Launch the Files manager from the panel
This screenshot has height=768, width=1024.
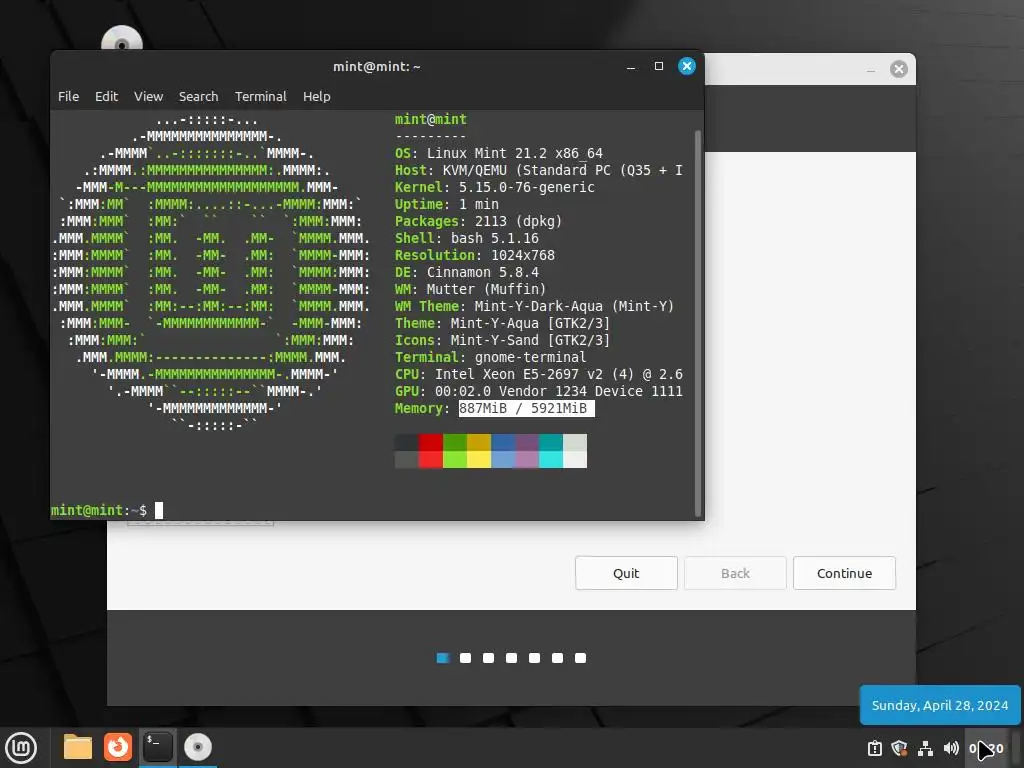(78, 747)
